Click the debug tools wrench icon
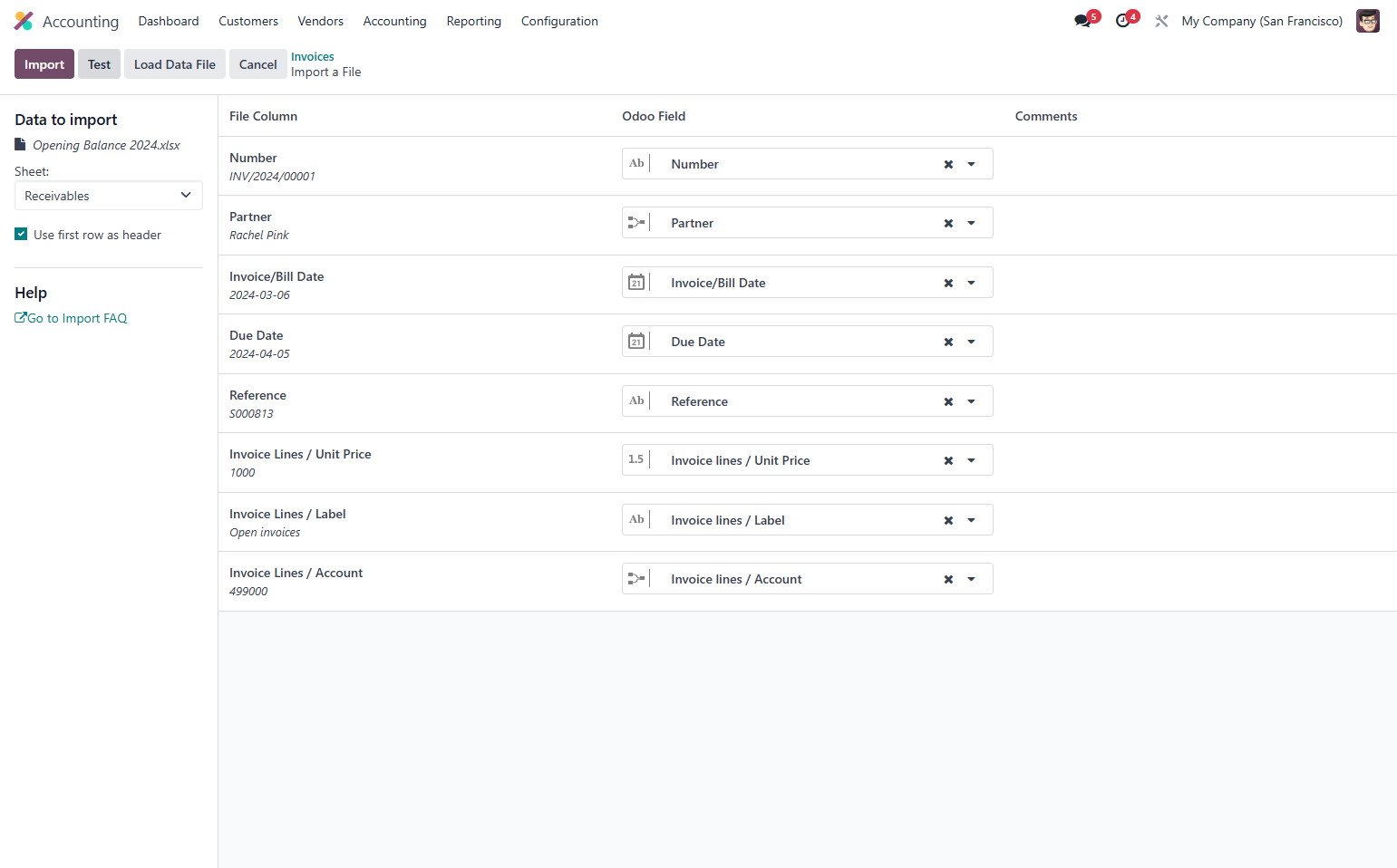This screenshot has height=868, width=1397. (x=1161, y=21)
